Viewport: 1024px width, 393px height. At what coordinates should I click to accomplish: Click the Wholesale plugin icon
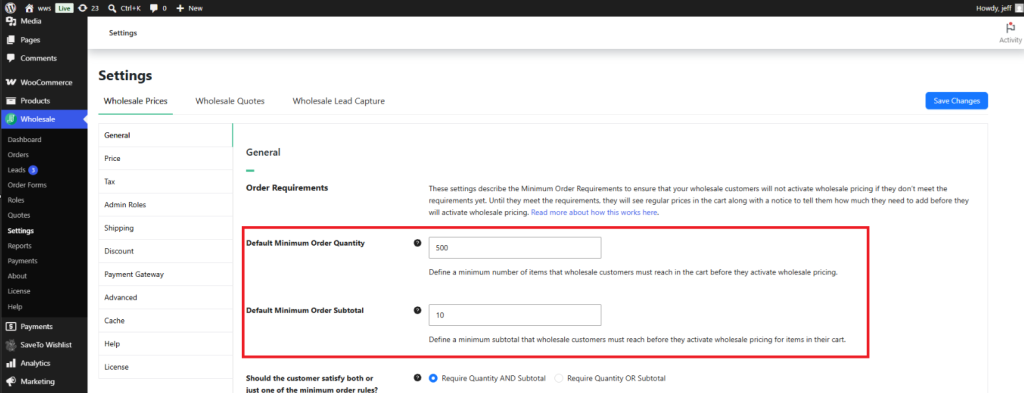point(10,119)
